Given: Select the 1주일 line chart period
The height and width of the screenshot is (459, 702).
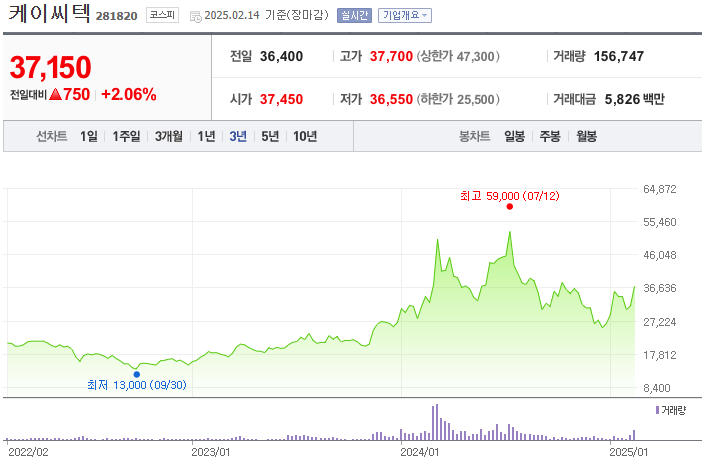Looking at the screenshot, I should pyautogui.click(x=126, y=136).
